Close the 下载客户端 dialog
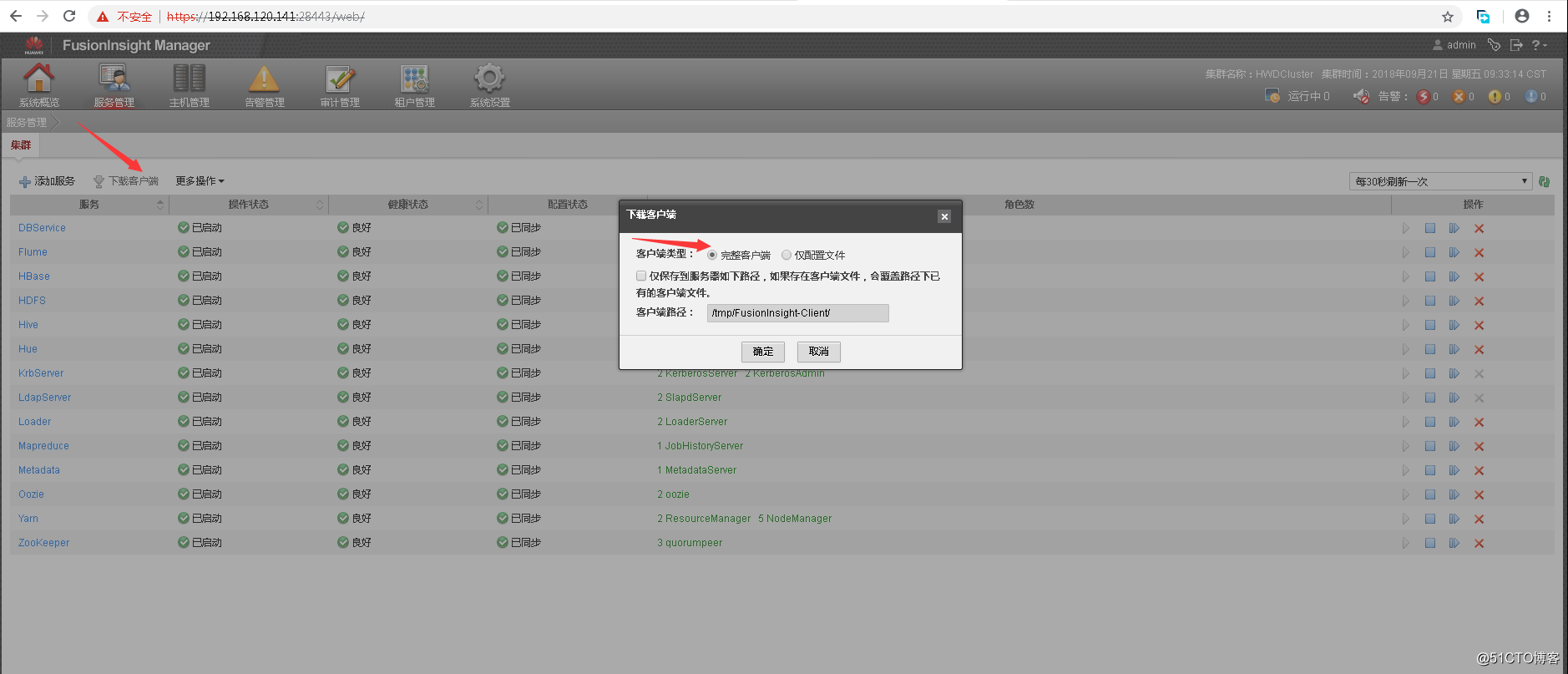Viewport: 1568px width, 674px height. [944, 216]
